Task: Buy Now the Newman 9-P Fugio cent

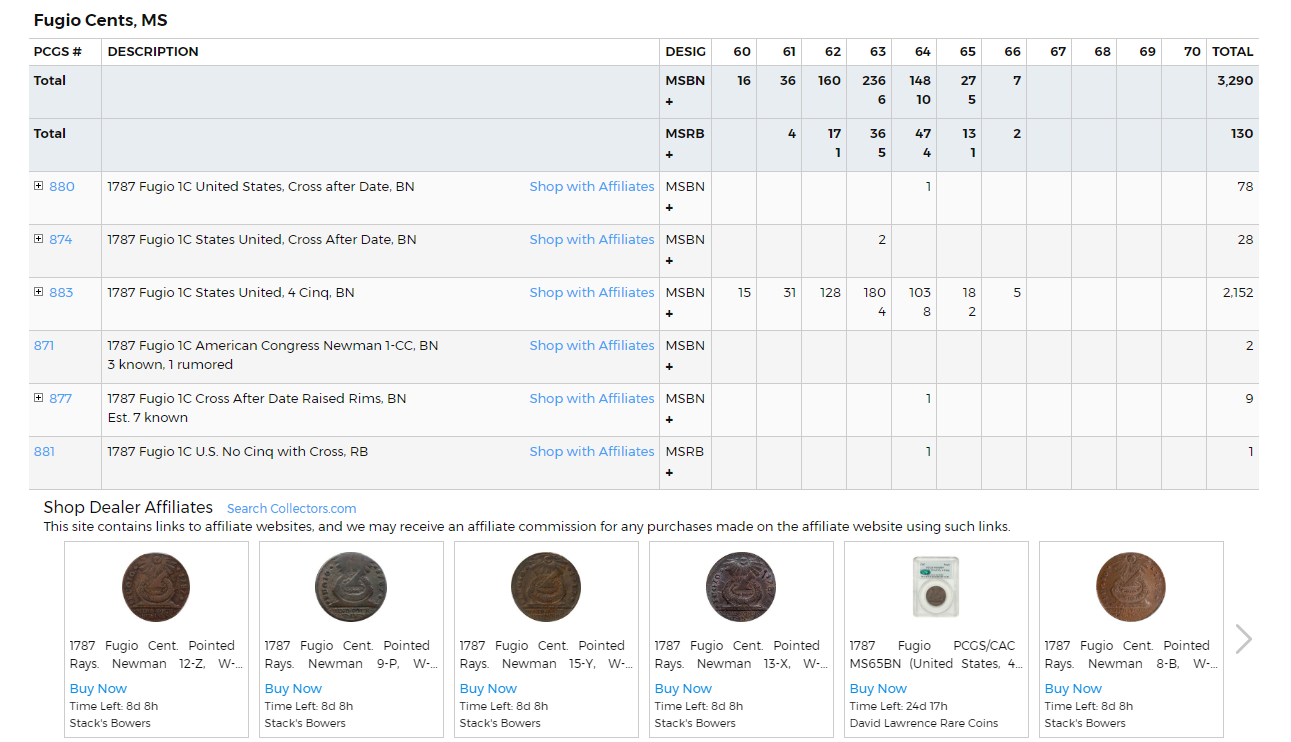Action: tap(293, 689)
